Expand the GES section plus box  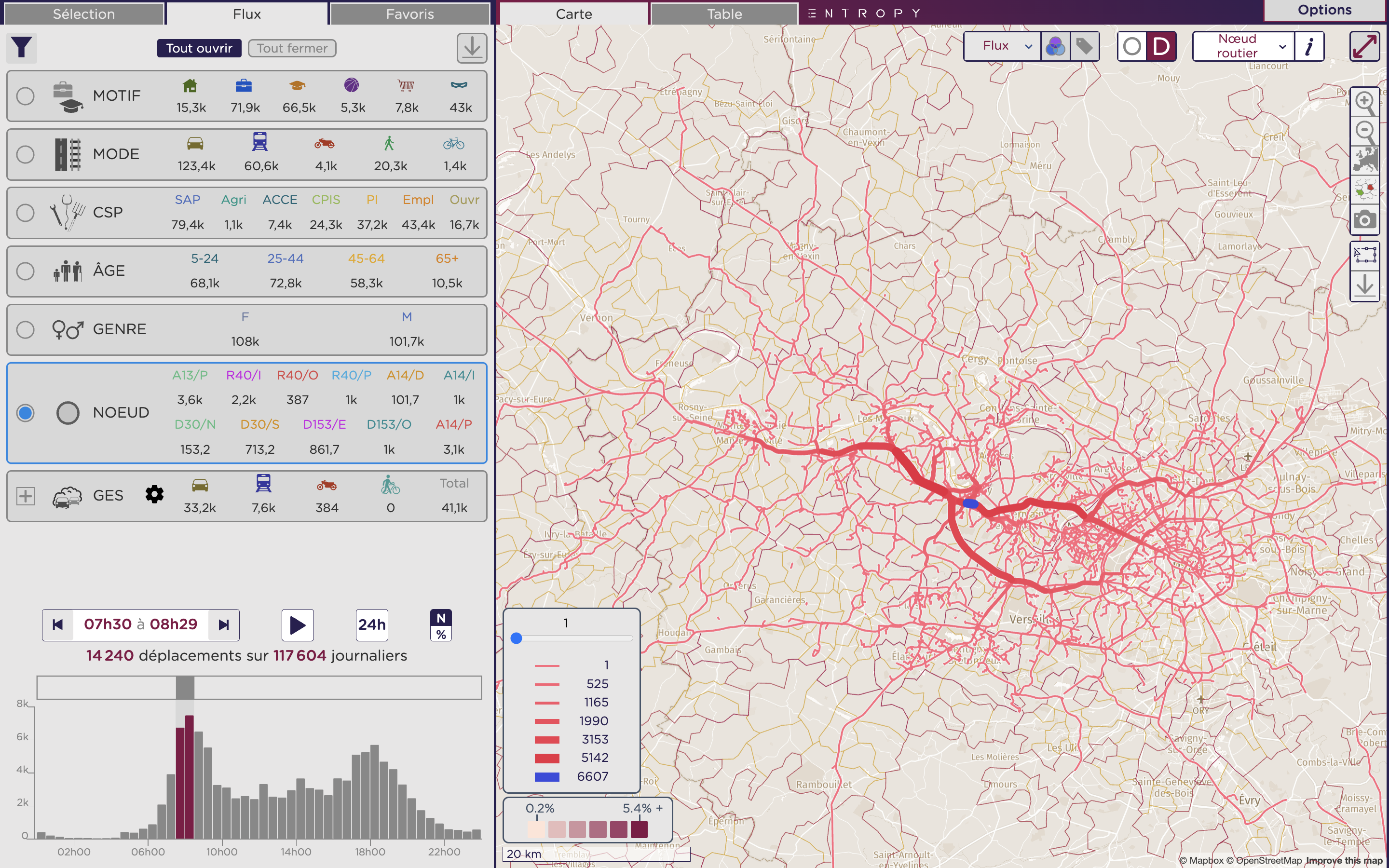25,496
